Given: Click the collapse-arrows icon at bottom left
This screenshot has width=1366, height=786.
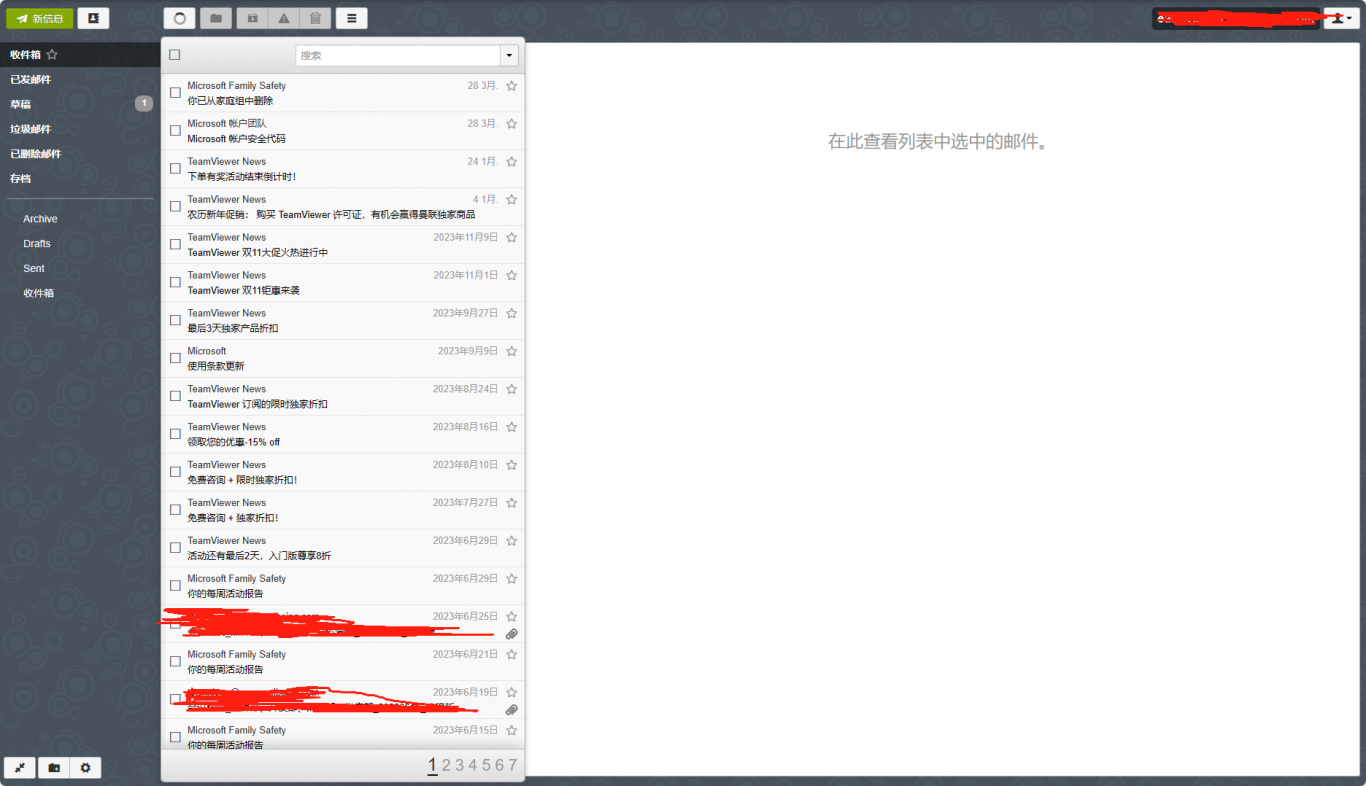Looking at the screenshot, I should (20, 767).
